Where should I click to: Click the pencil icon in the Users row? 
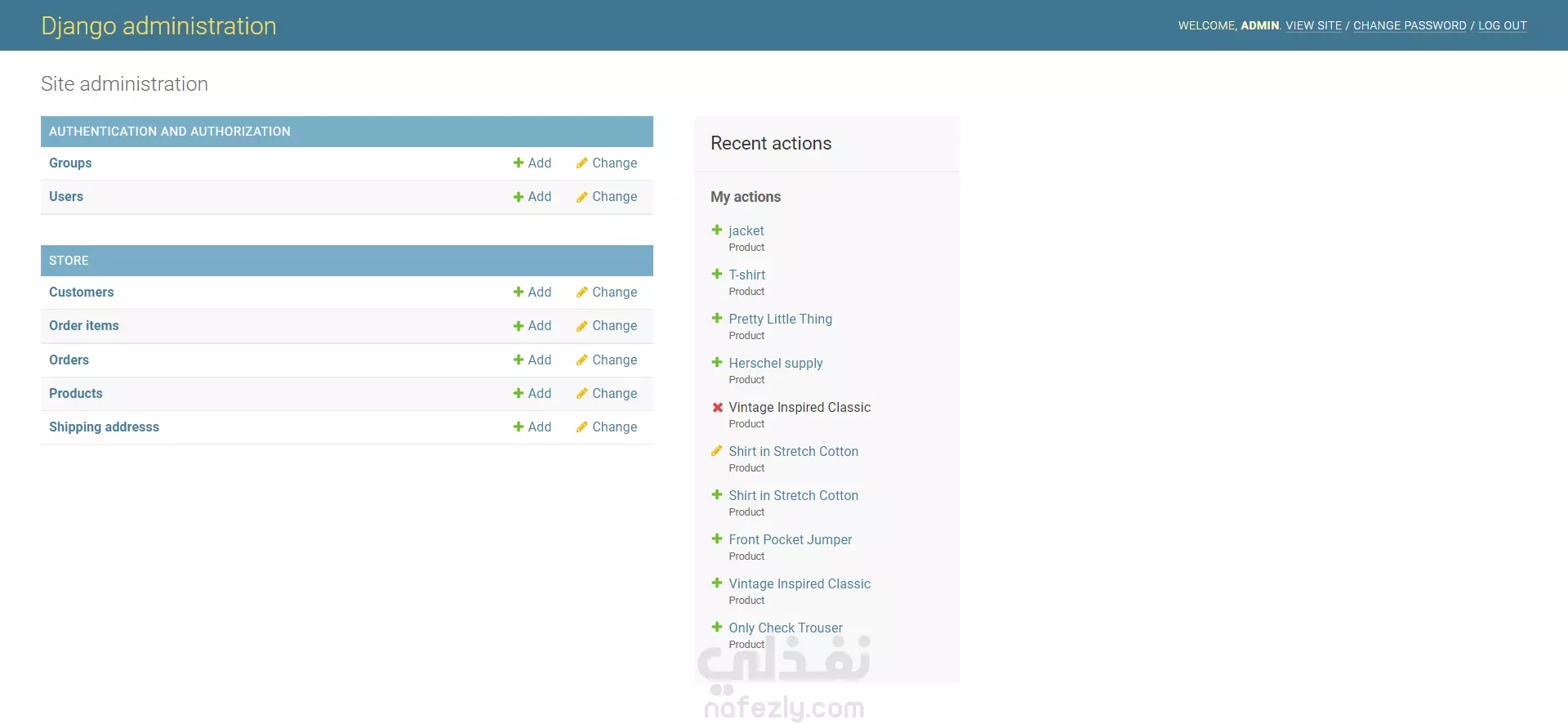point(581,196)
